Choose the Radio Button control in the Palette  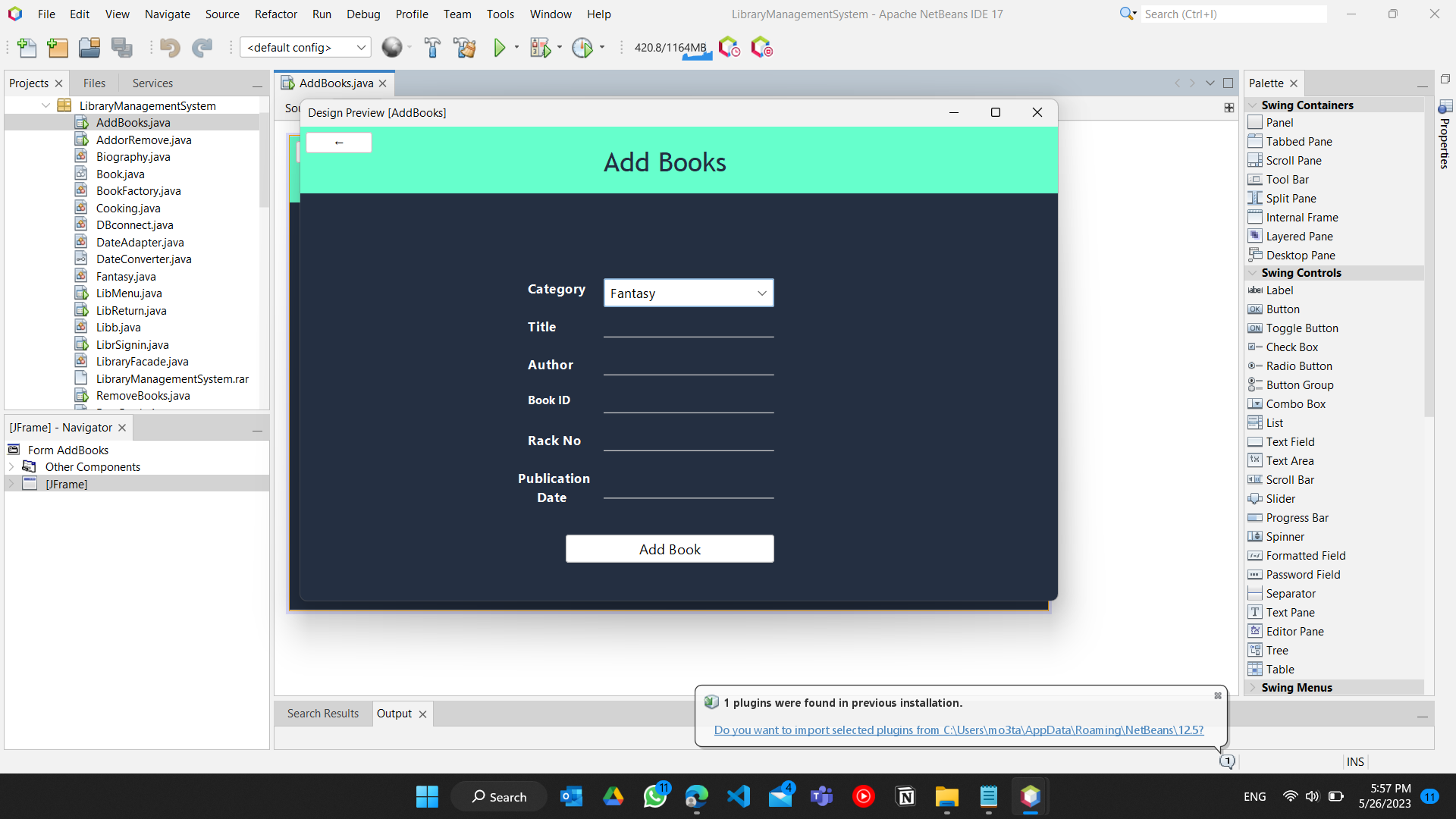(1298, 366)
